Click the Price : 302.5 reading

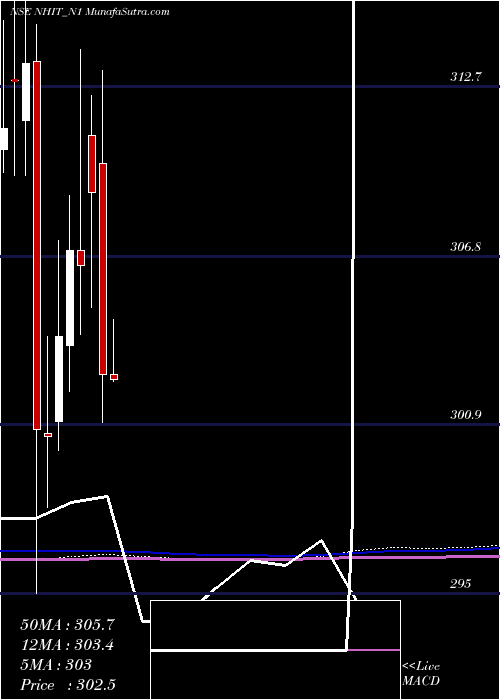(68, 685)
